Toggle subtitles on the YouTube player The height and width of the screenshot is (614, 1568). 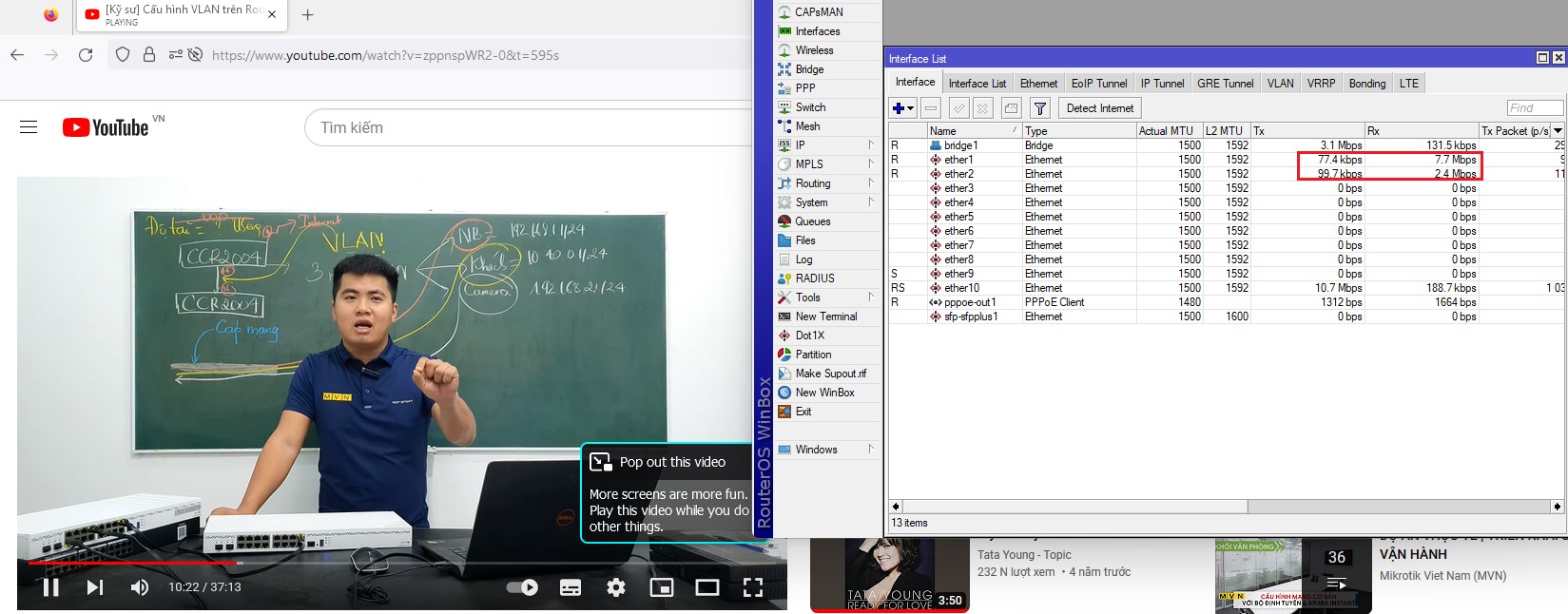tap(571, 587)
